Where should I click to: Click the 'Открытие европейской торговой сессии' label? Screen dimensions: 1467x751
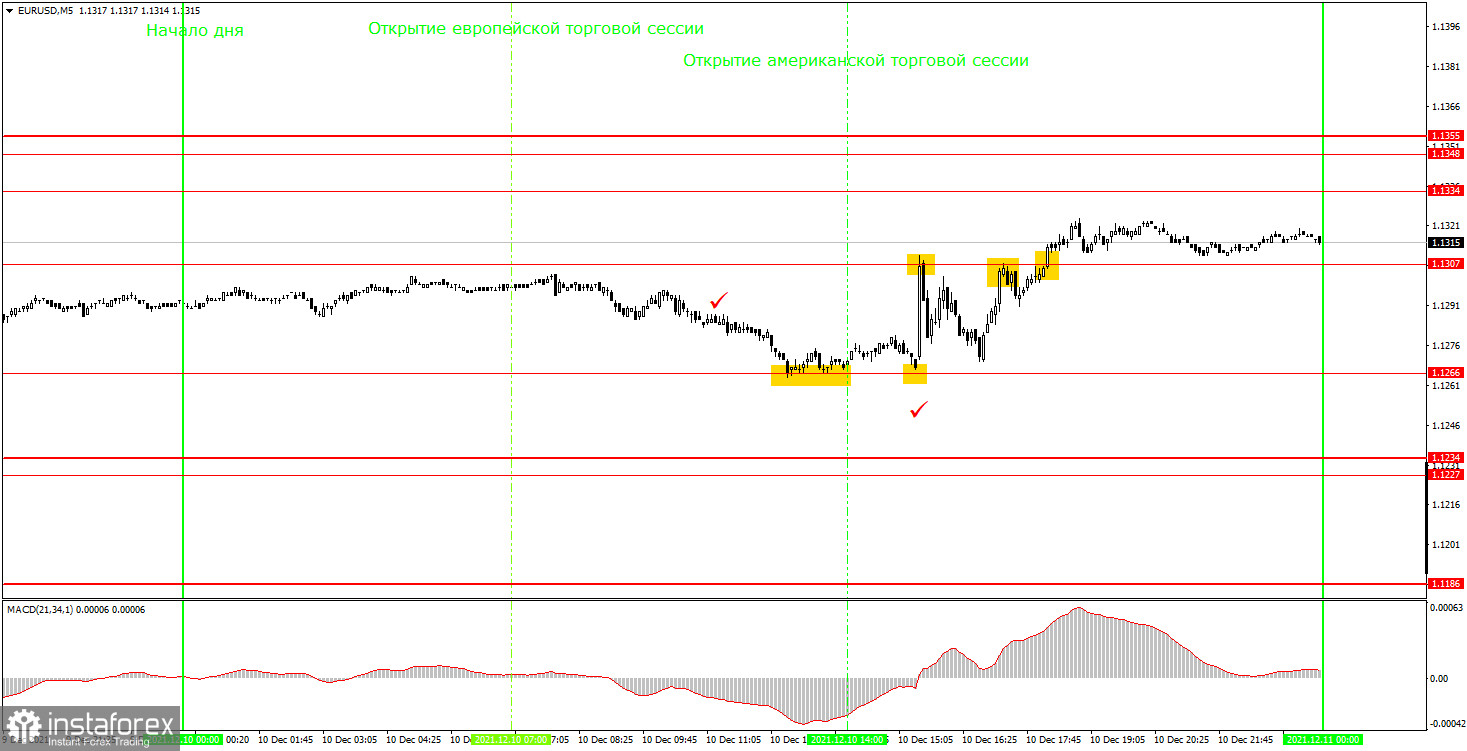pyautogui.click(x=536, y=29)
